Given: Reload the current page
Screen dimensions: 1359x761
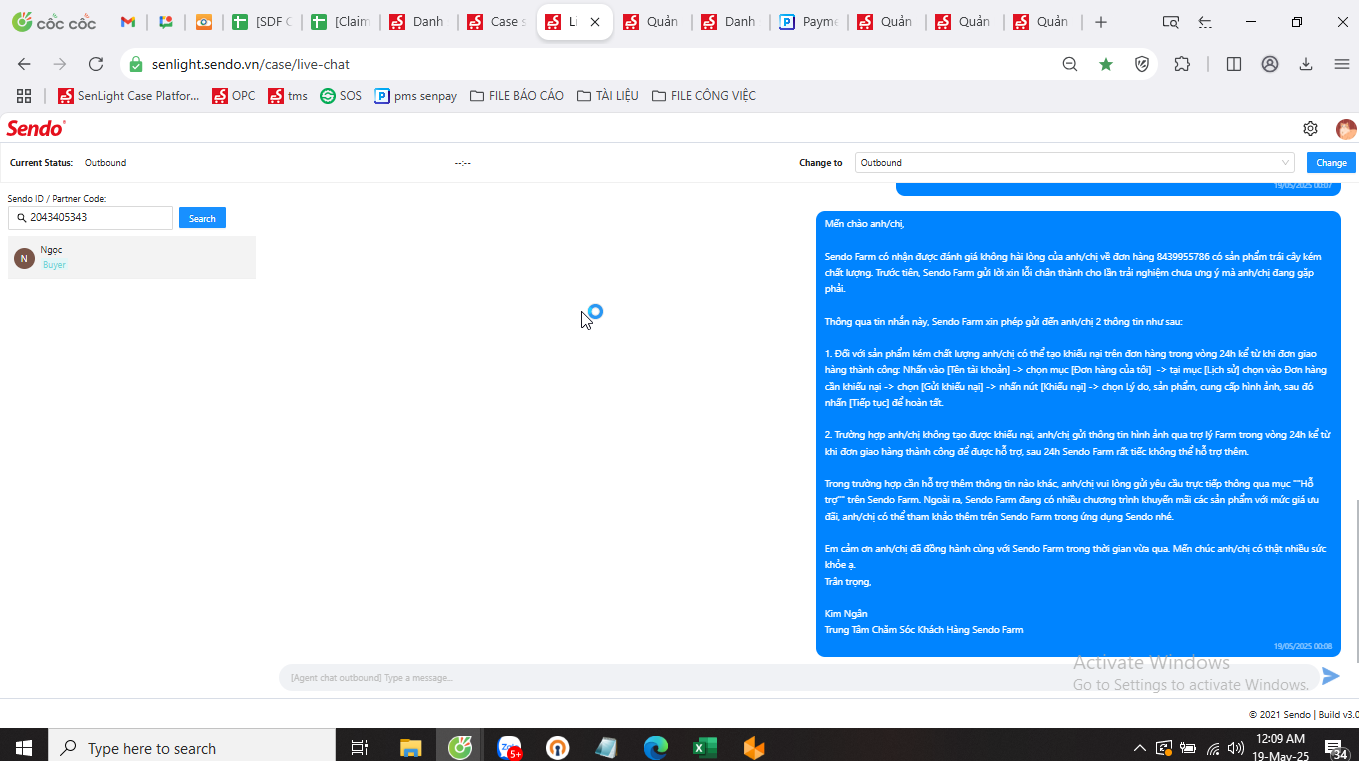Looking at the screenshot, I should point(96,64).
